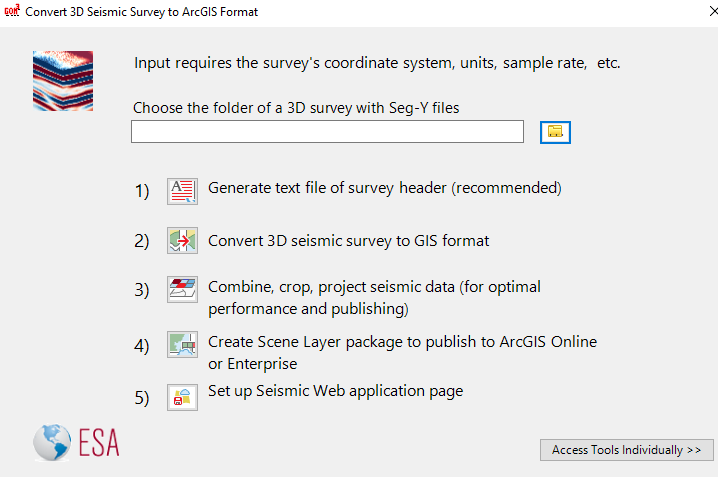
Task: Click the "Choose the folder of a 3D survey" label
Action: pos(296,108)
